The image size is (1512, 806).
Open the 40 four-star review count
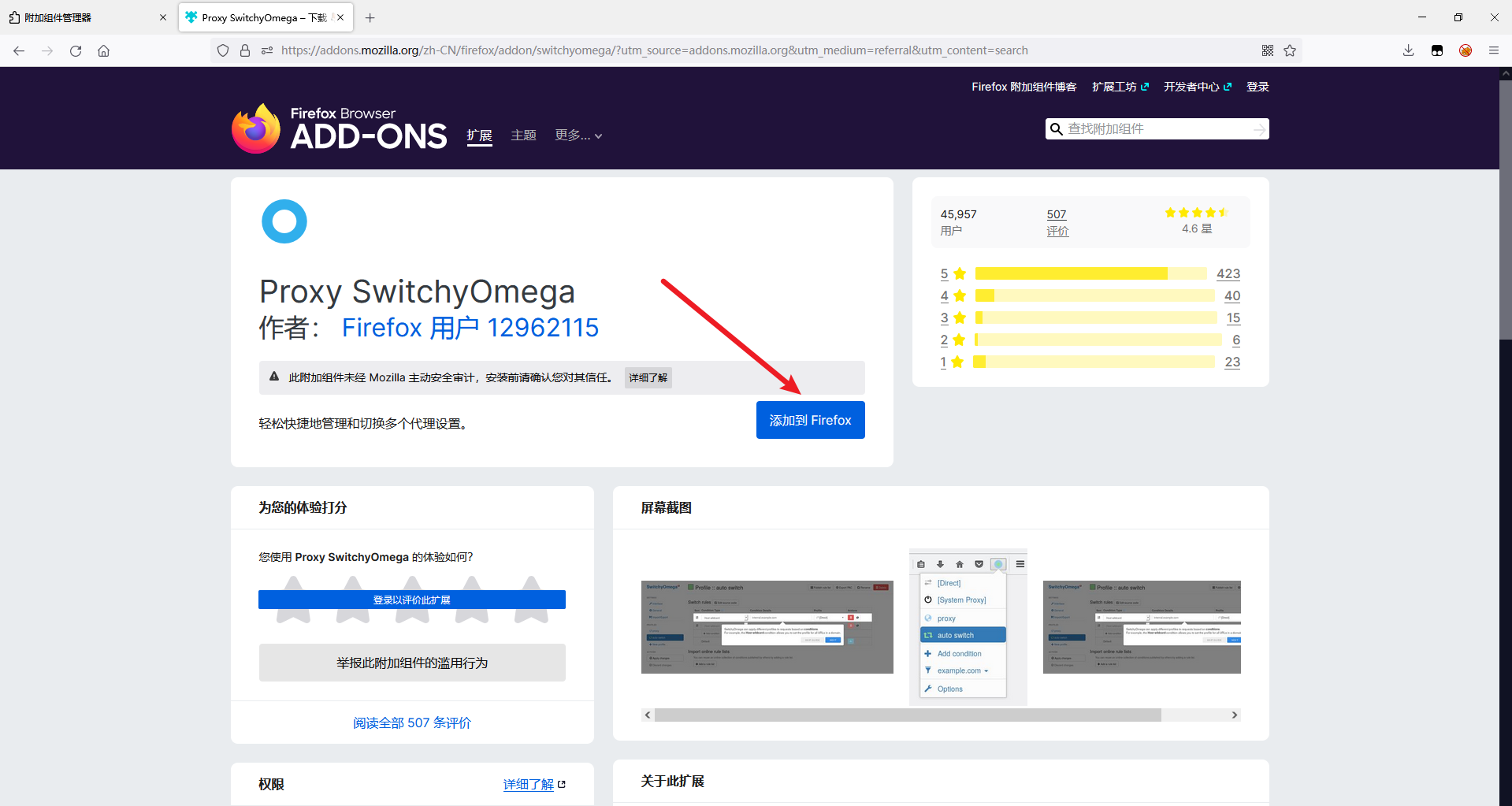tap(1232, 295)
